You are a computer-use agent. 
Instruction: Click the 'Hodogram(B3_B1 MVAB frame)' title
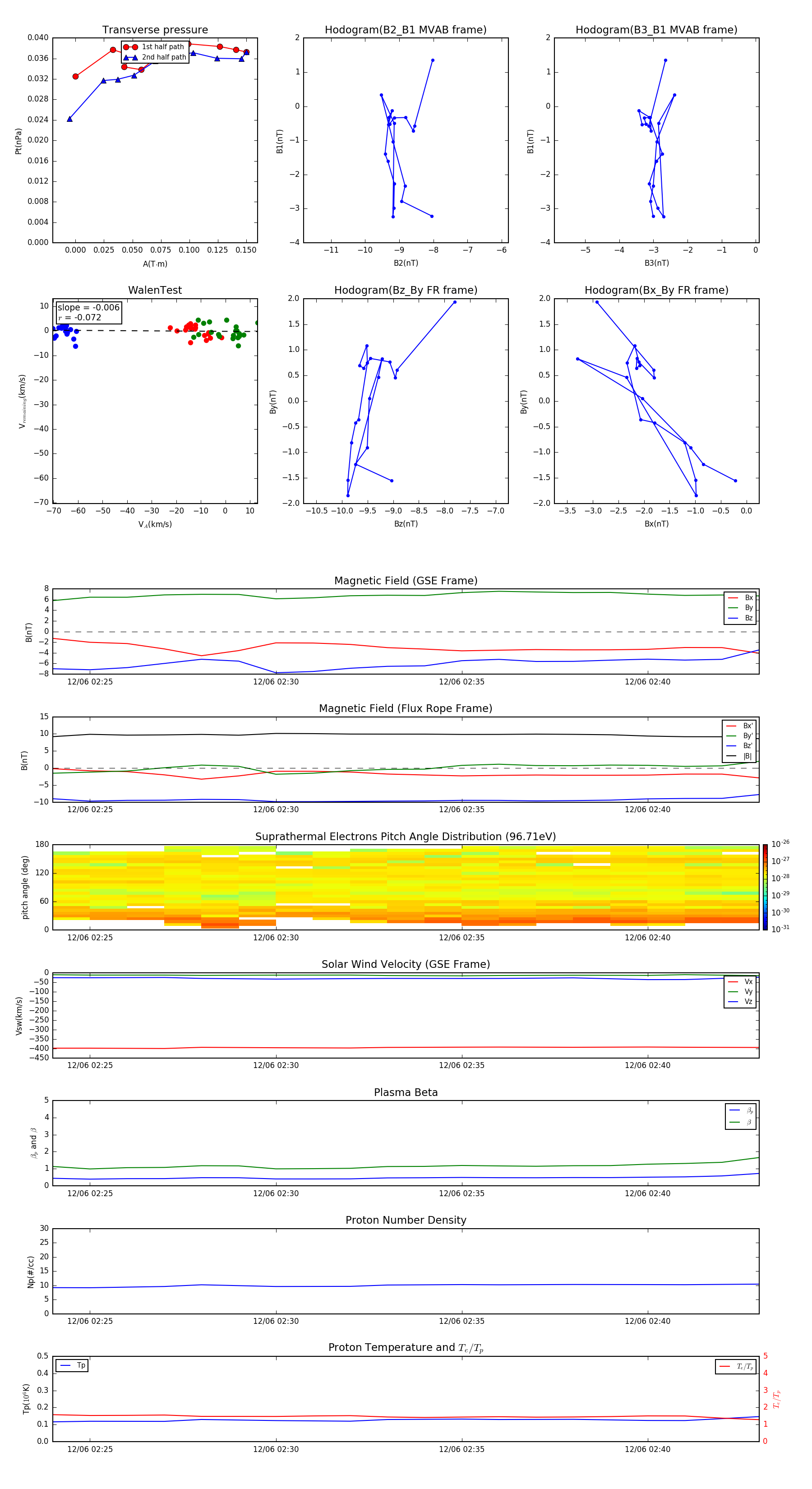(x=656, y=30)
